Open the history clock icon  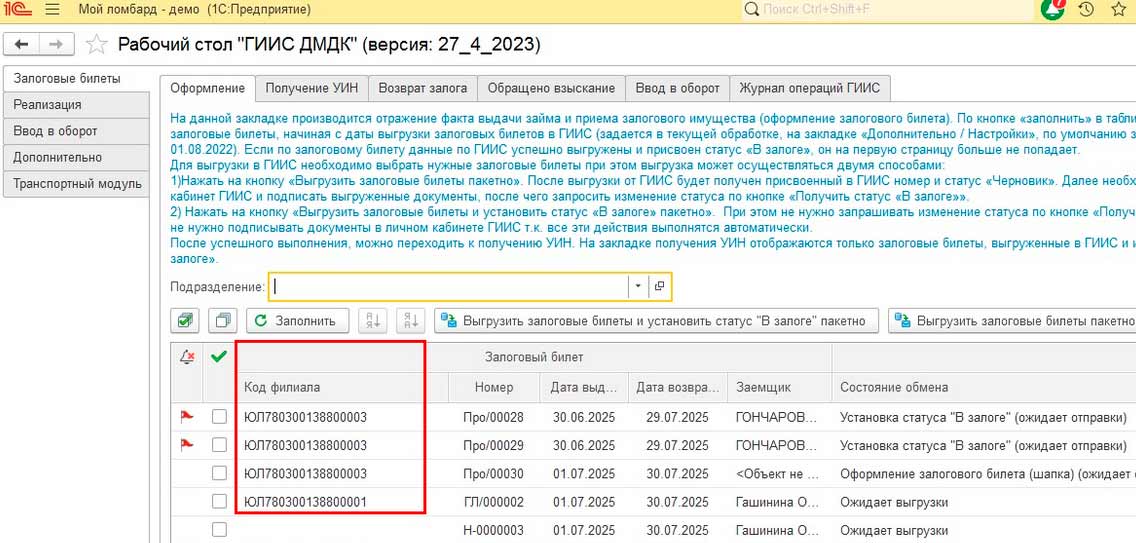[1085, 10]
